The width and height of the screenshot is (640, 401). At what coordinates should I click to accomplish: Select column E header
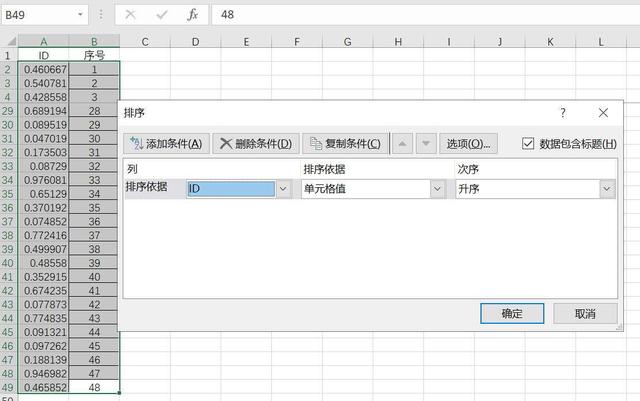point(246,42)
